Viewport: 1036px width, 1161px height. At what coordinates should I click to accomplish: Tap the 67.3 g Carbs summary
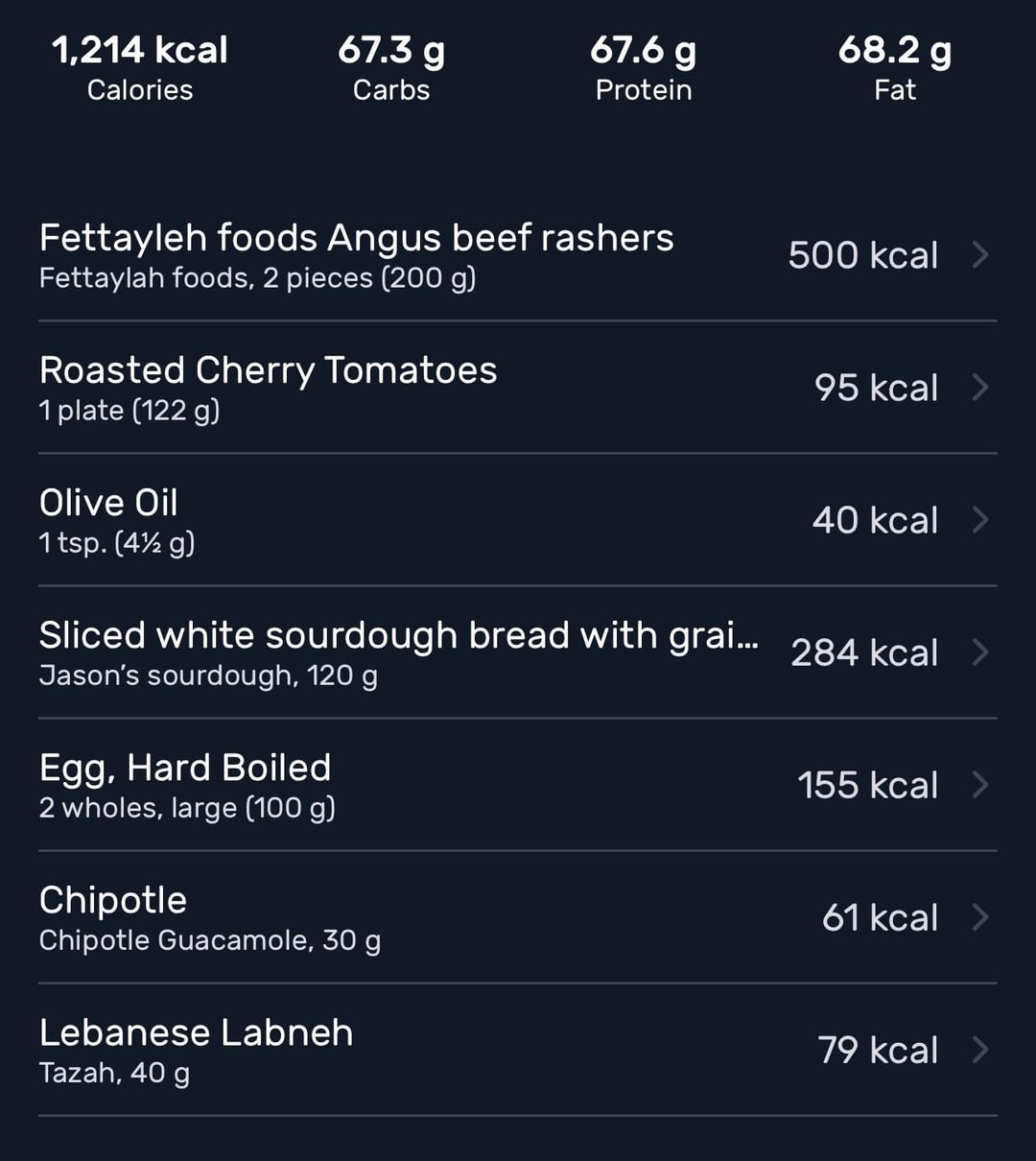point(391,67)
